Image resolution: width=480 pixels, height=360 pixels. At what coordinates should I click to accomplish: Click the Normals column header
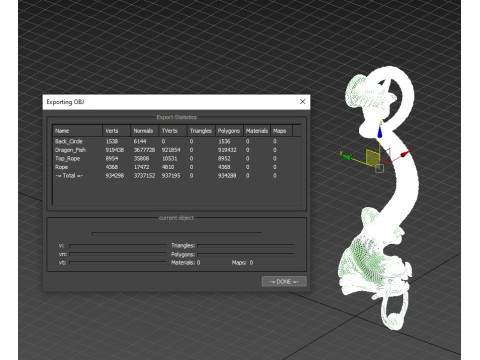pyautogui.click(x=145, y=131)
